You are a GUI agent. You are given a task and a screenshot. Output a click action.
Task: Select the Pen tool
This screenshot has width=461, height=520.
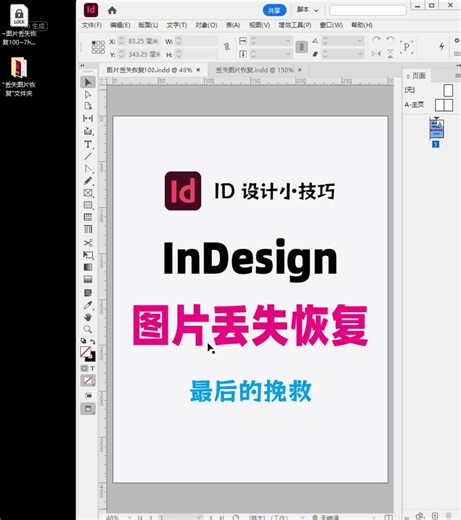point(88,169)
